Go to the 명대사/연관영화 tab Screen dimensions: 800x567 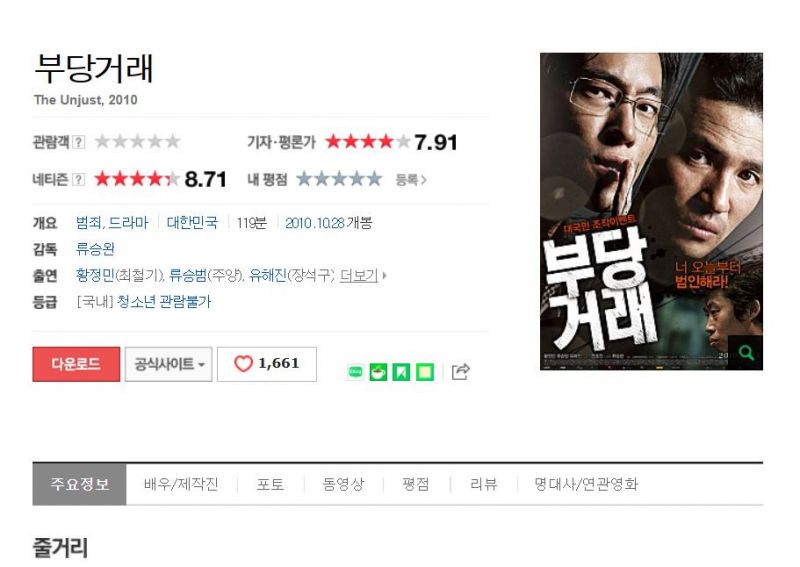click(586, 484)
